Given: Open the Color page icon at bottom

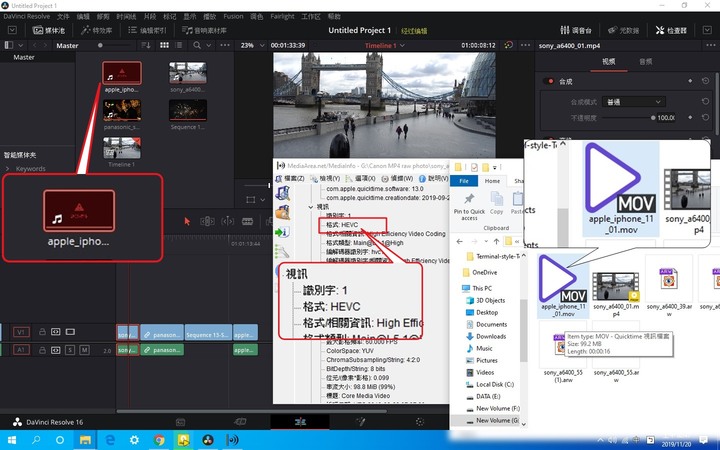Looking at the screenshot, I should tap(420, 422).
